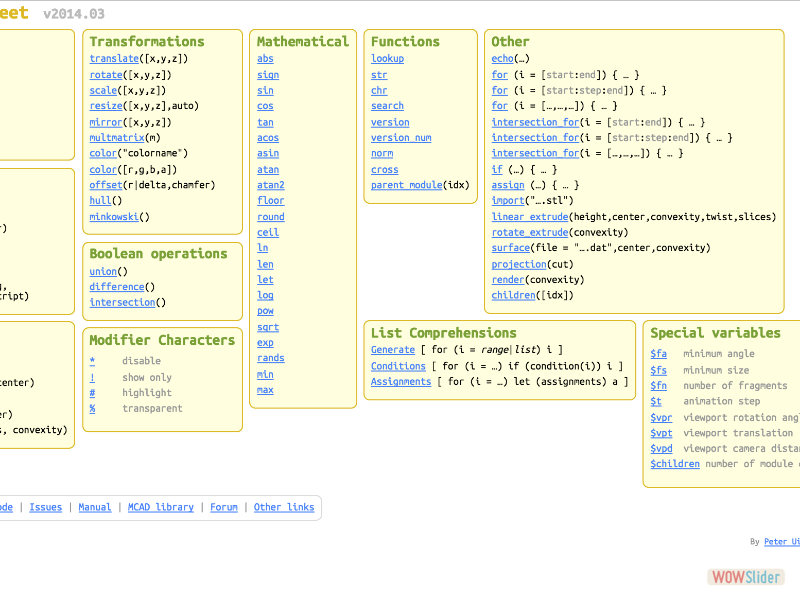800x600 pixels.
Task: Open the linear_extrude link
Action: pyautogui.click(x=530, y=217)
